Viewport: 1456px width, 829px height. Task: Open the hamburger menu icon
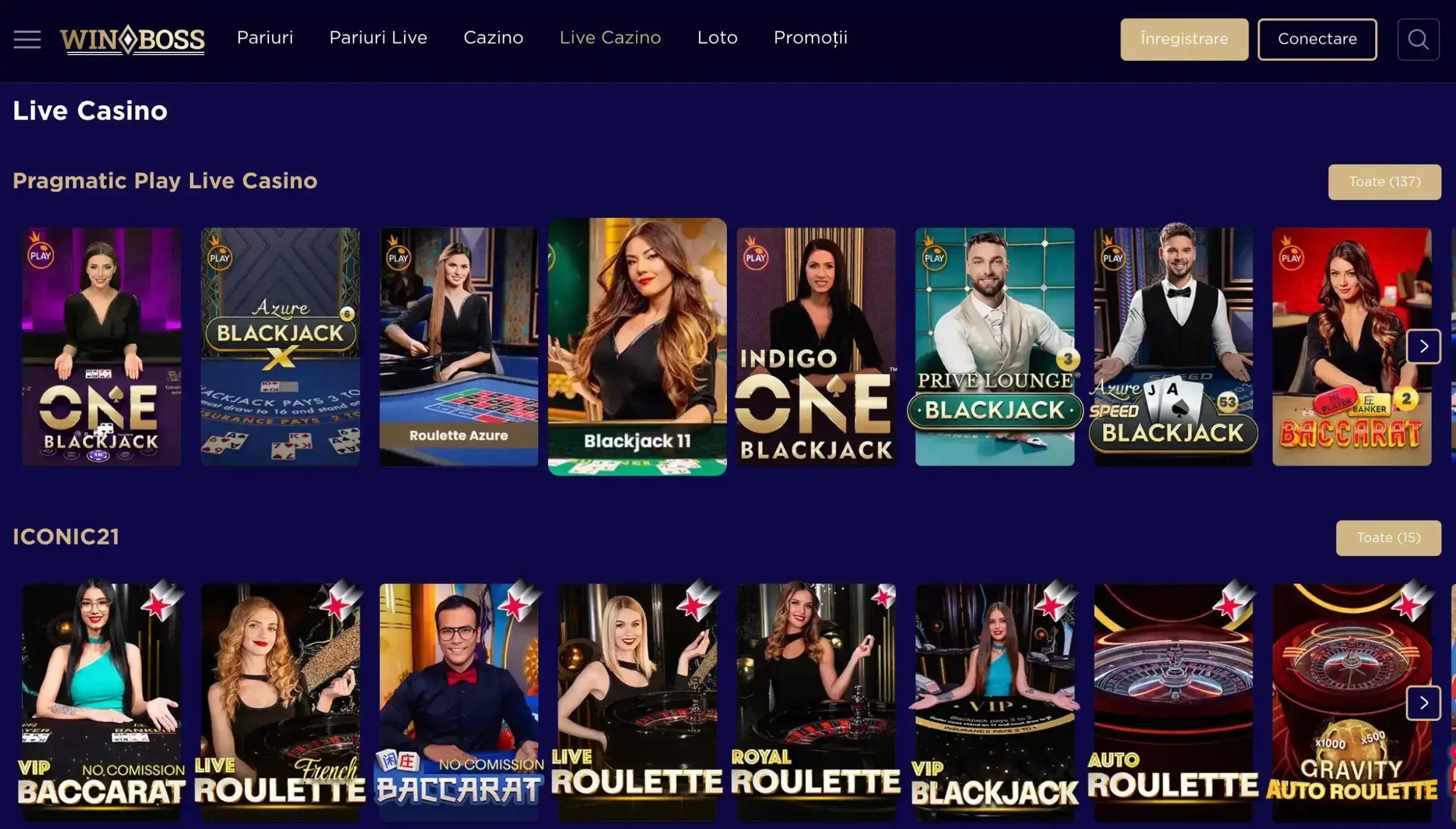click(x=27, y=39)
